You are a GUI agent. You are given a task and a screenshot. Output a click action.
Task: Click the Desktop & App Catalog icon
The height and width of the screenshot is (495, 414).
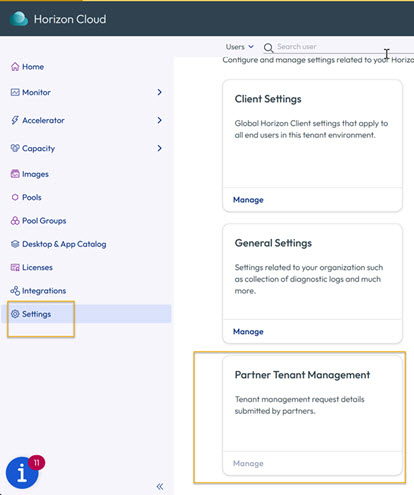tap(15, 244)
